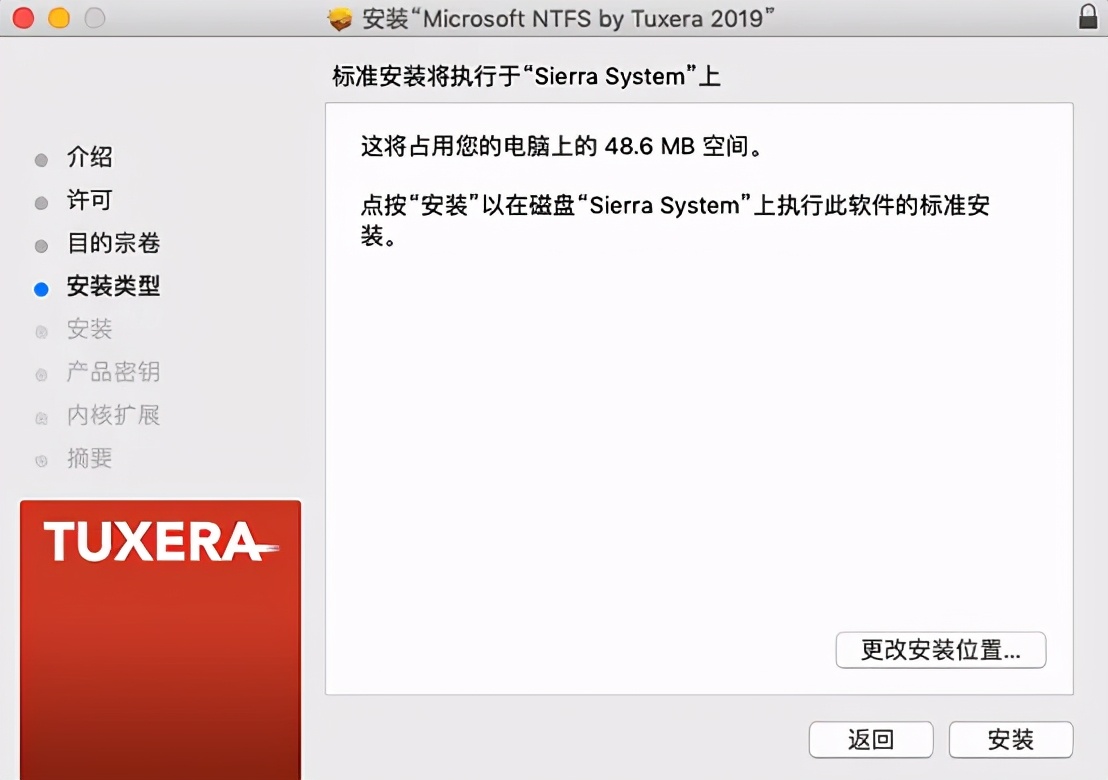This screenshot has width=1108, height=780.
Task: Click the gray bullet beside 目的宗卷
Action: pos(41,246)
